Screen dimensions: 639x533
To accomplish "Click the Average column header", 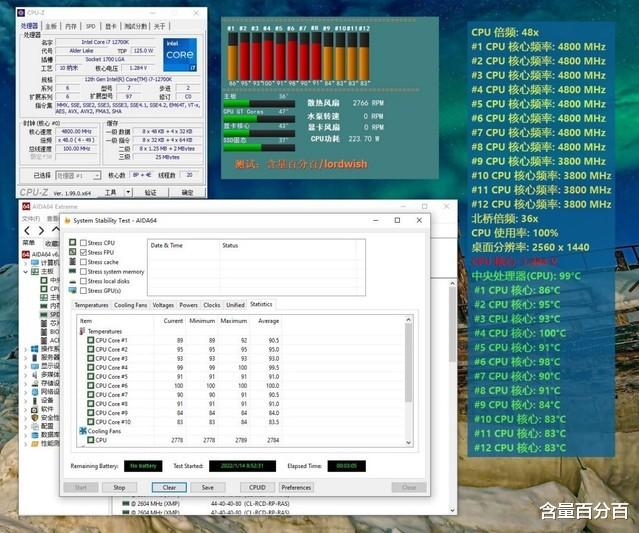I will coord(268,321).
